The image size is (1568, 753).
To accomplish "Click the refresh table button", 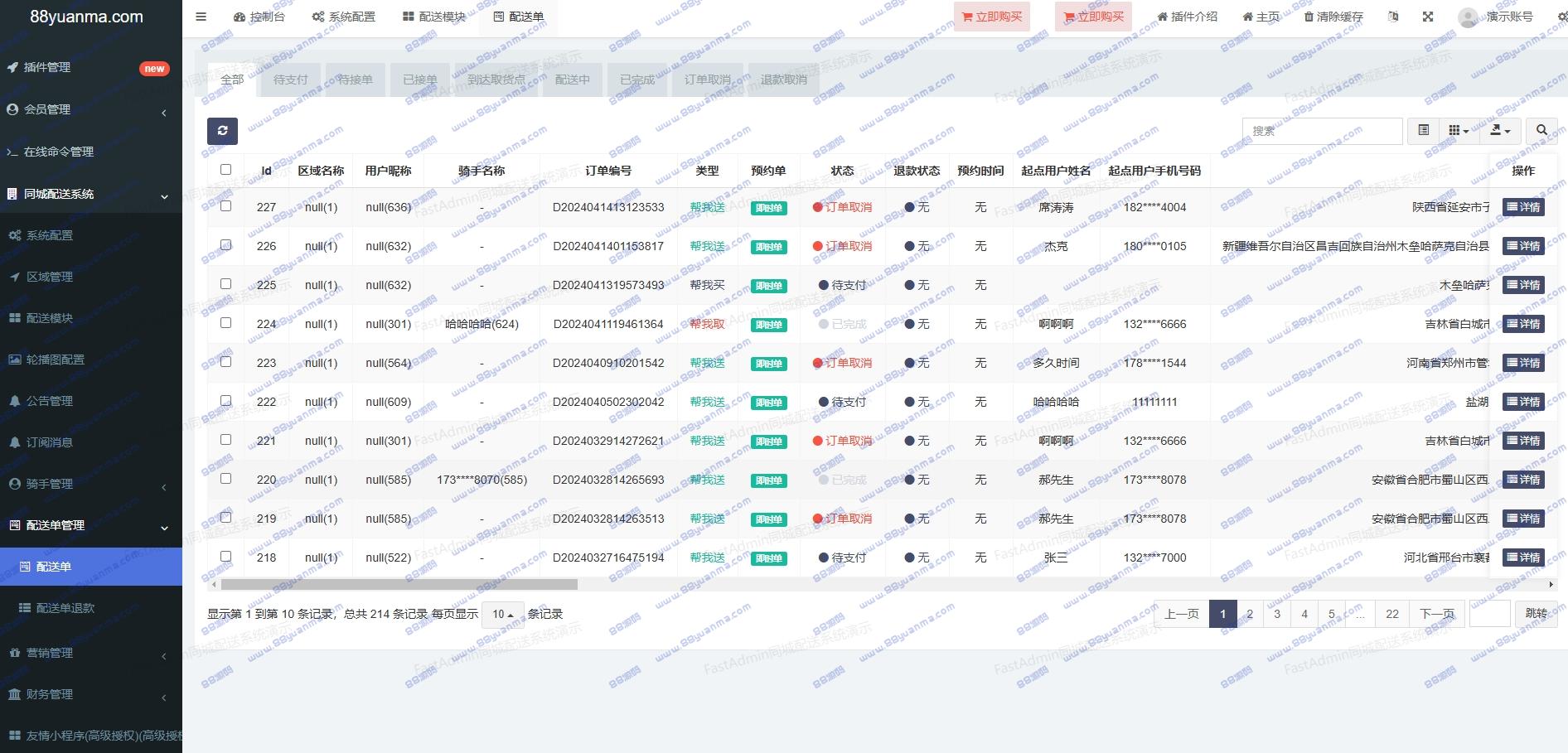I will (222, 131).
